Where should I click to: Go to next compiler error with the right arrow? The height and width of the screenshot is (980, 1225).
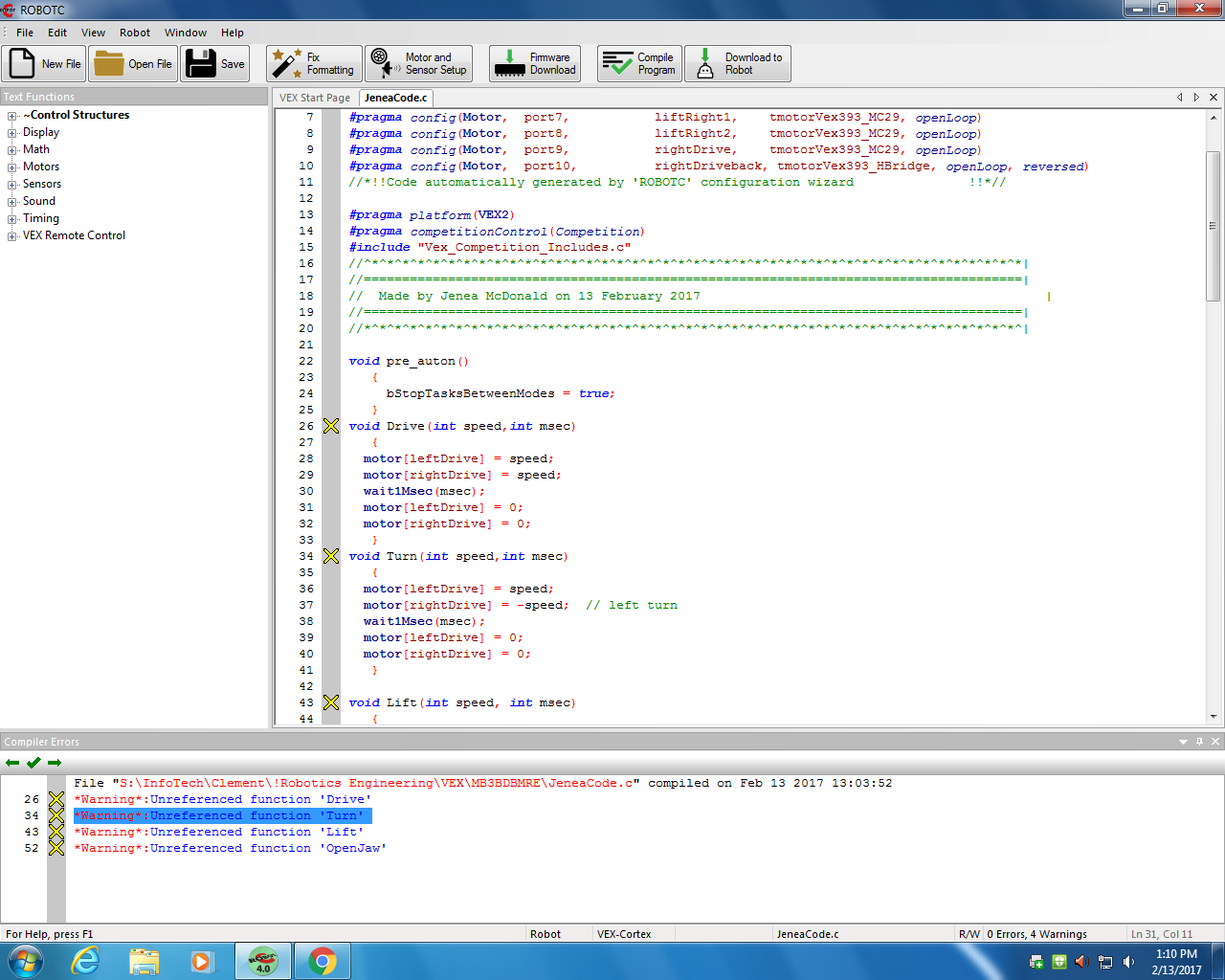point(55,763)
